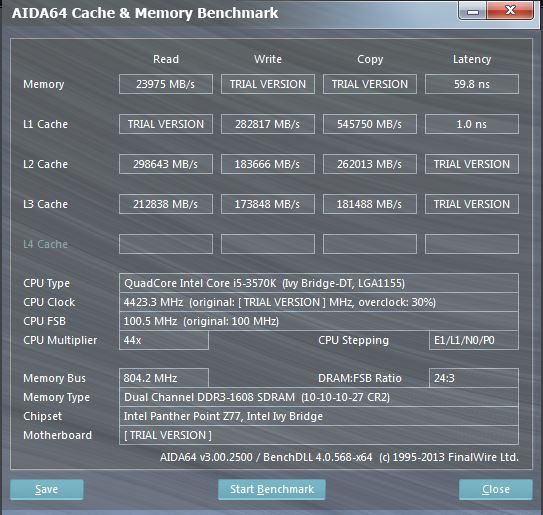Click the greyed L4 Cache label
This screenshot has height=515, width=543.
pyautogui.click(x=45, y=244)
